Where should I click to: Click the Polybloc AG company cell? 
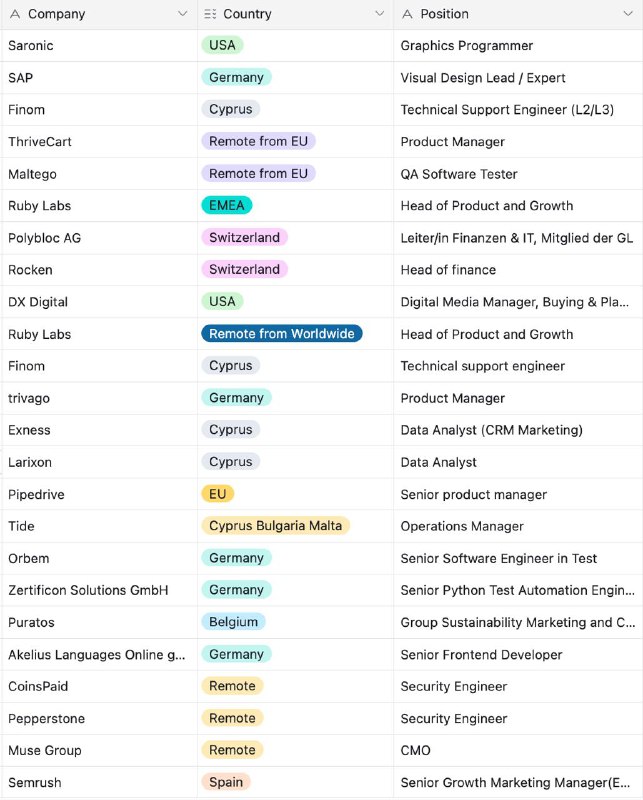[x=99, y=238]
